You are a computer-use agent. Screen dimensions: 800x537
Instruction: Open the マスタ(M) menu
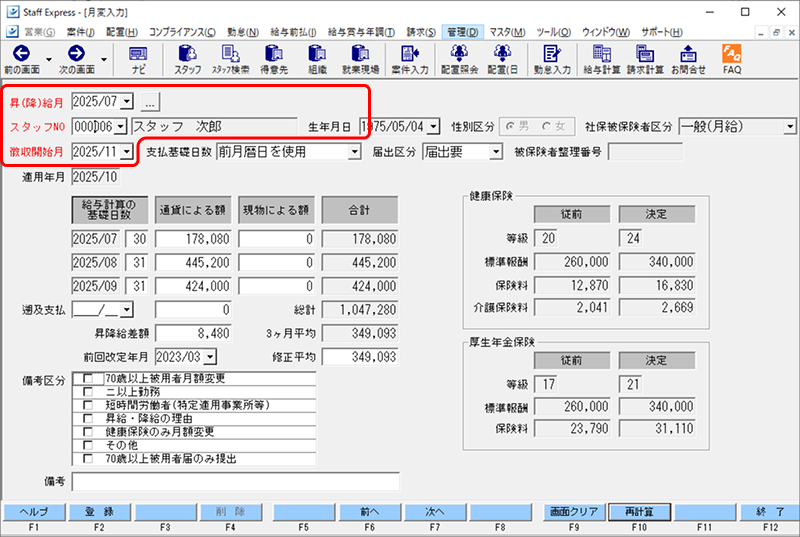click(x=507, y=32)
